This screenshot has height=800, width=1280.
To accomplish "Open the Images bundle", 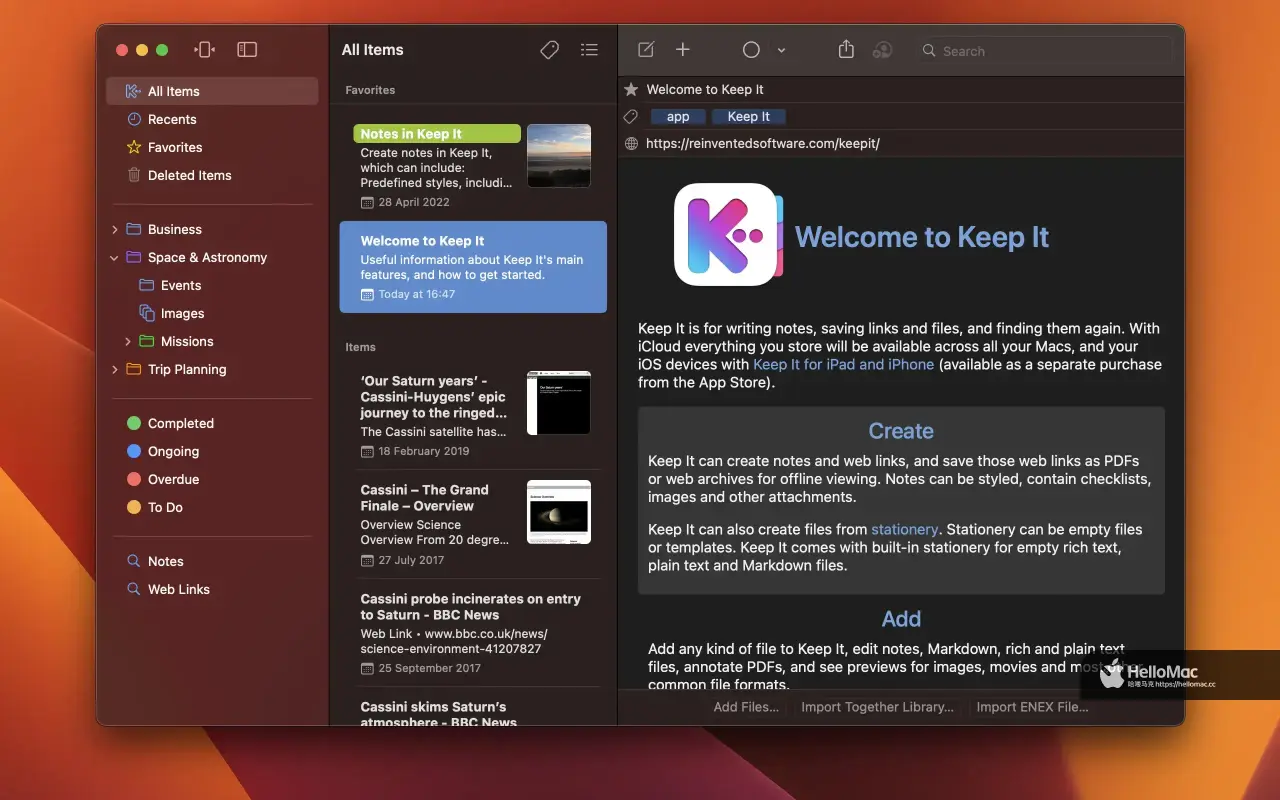I will point(182,313).
